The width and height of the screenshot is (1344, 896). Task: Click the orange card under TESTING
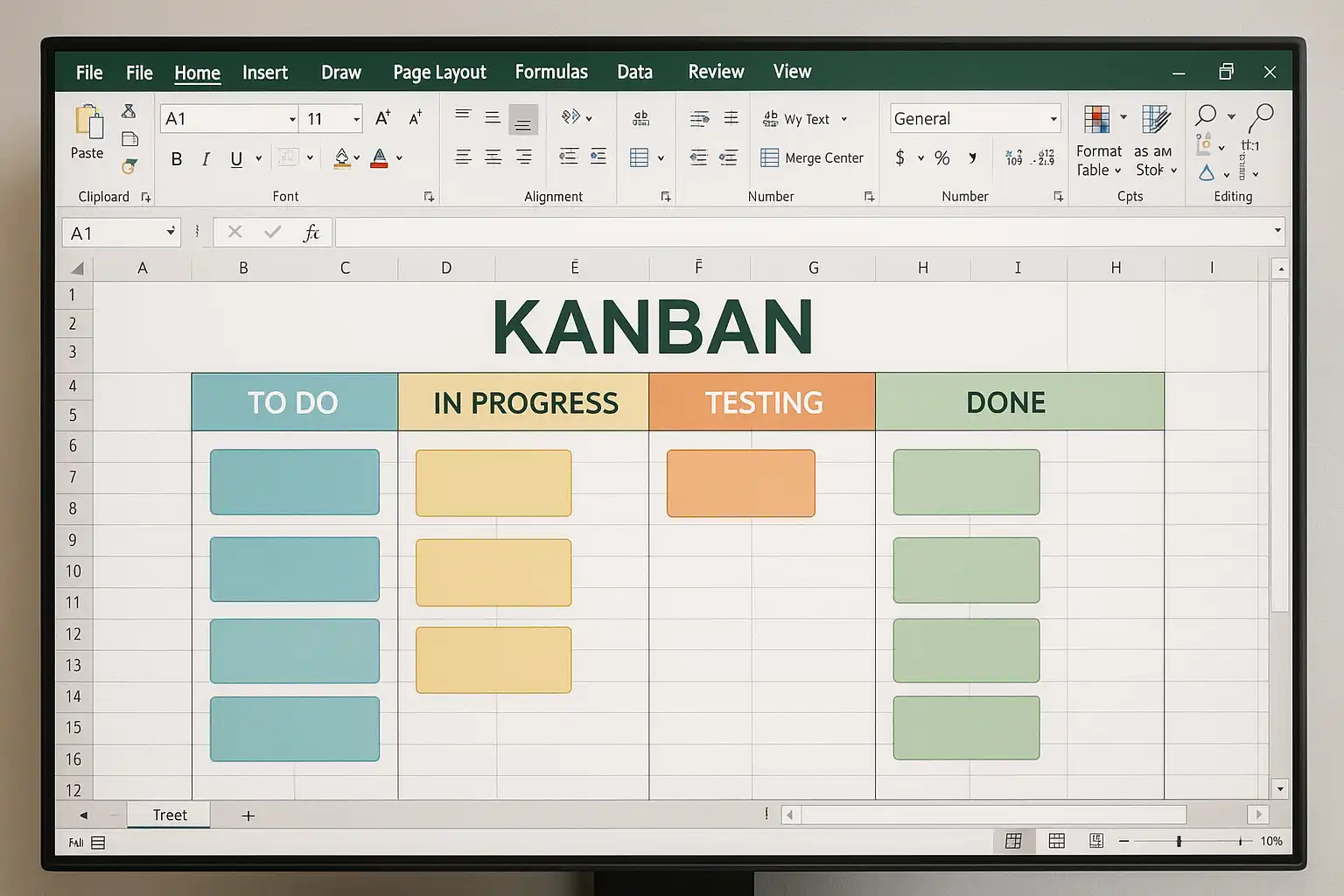[x=740, y=483]
